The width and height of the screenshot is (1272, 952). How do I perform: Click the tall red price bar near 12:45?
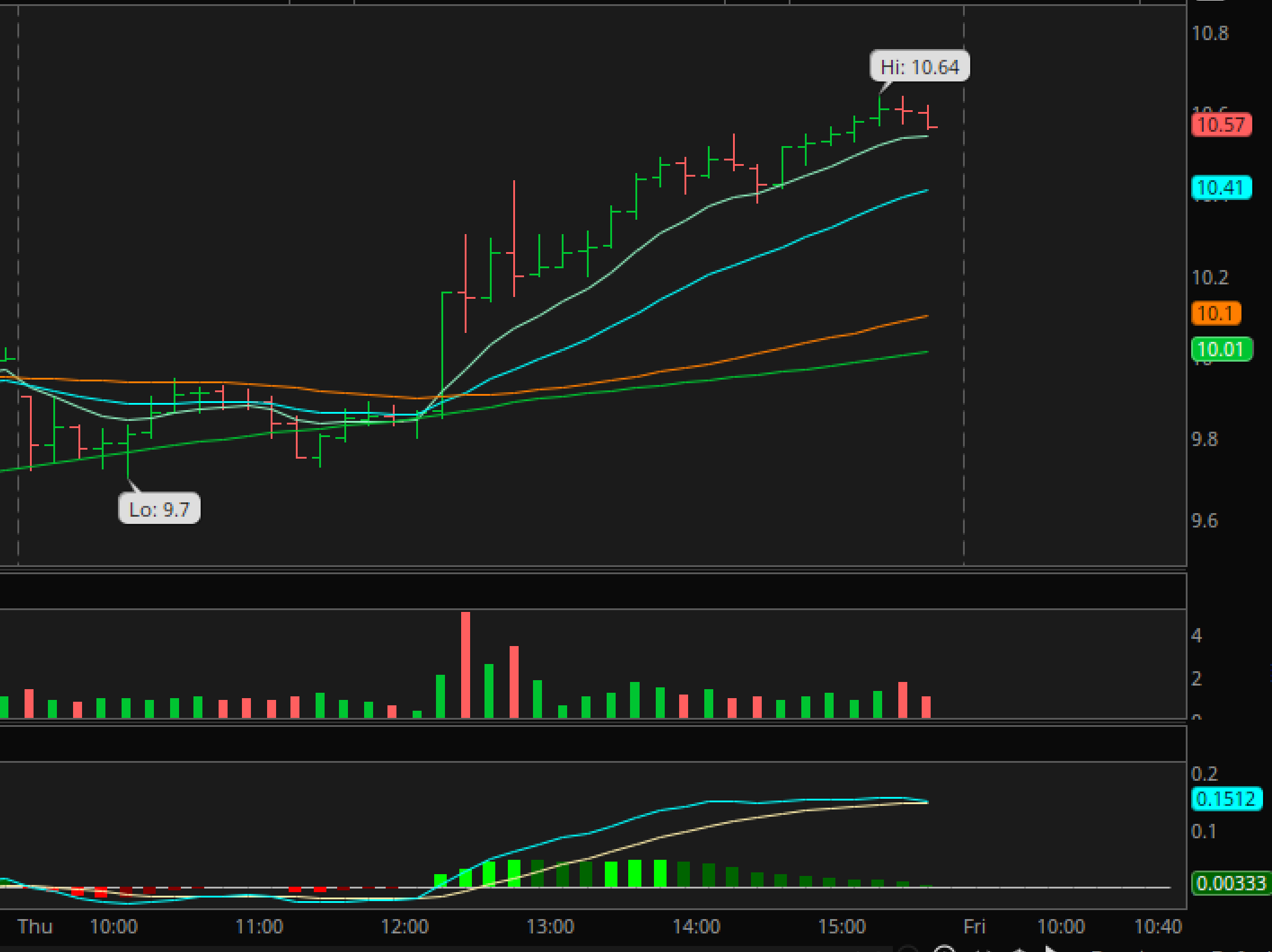pos(514,239)
